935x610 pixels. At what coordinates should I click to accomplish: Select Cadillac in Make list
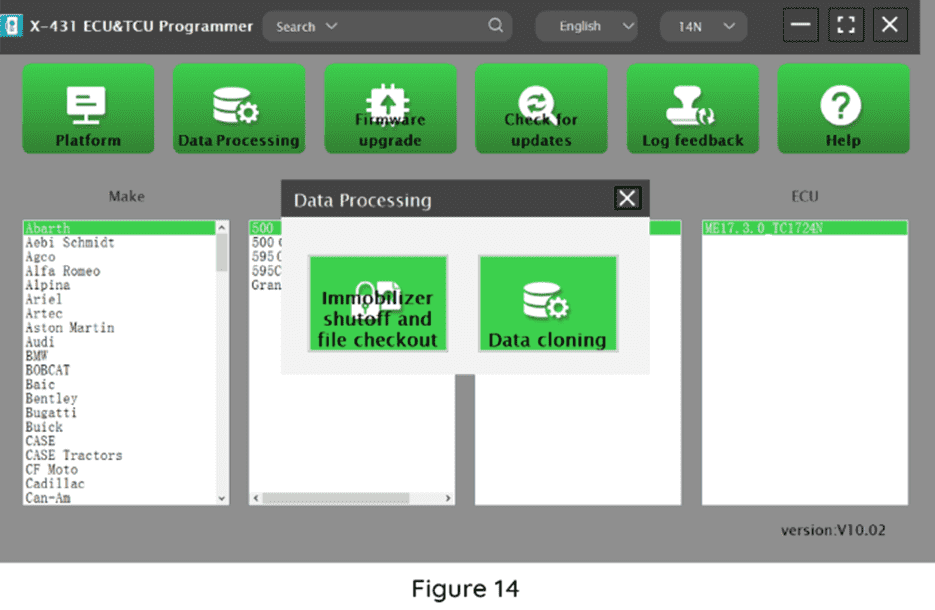click(x=119, y=484)
